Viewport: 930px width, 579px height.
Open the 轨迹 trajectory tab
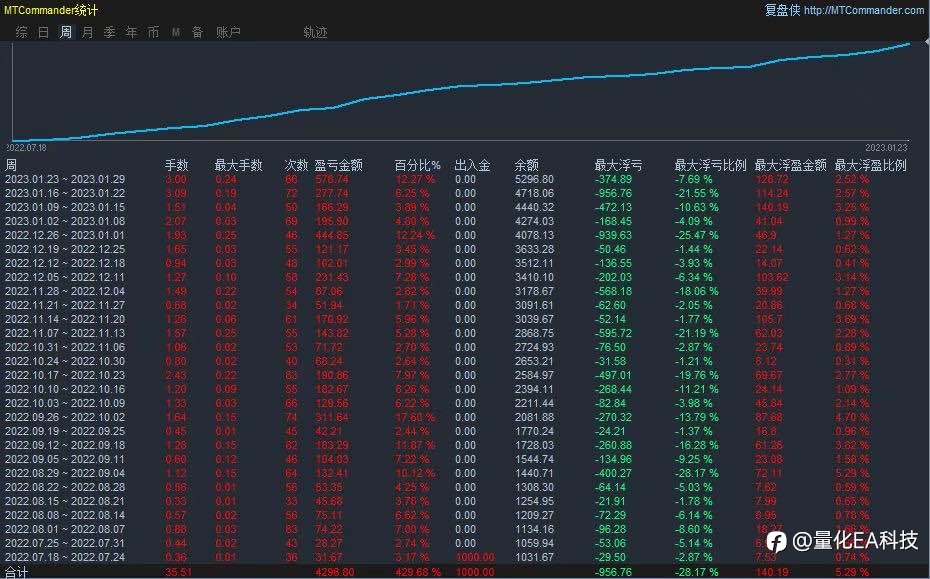316,32
